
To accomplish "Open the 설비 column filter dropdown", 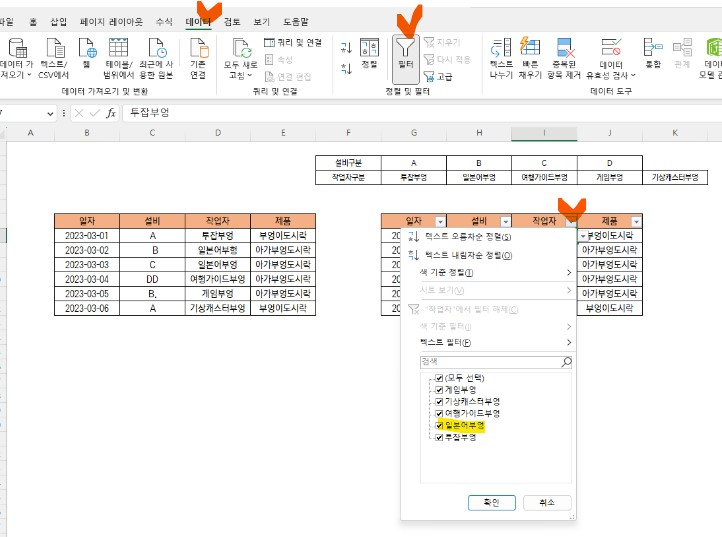I will (x=506, y=222).
